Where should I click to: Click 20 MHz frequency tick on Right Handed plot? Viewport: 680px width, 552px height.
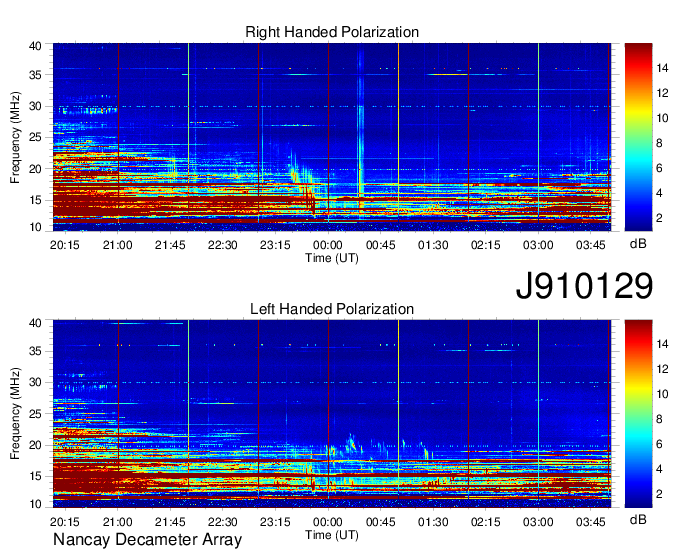click(35, 169)
